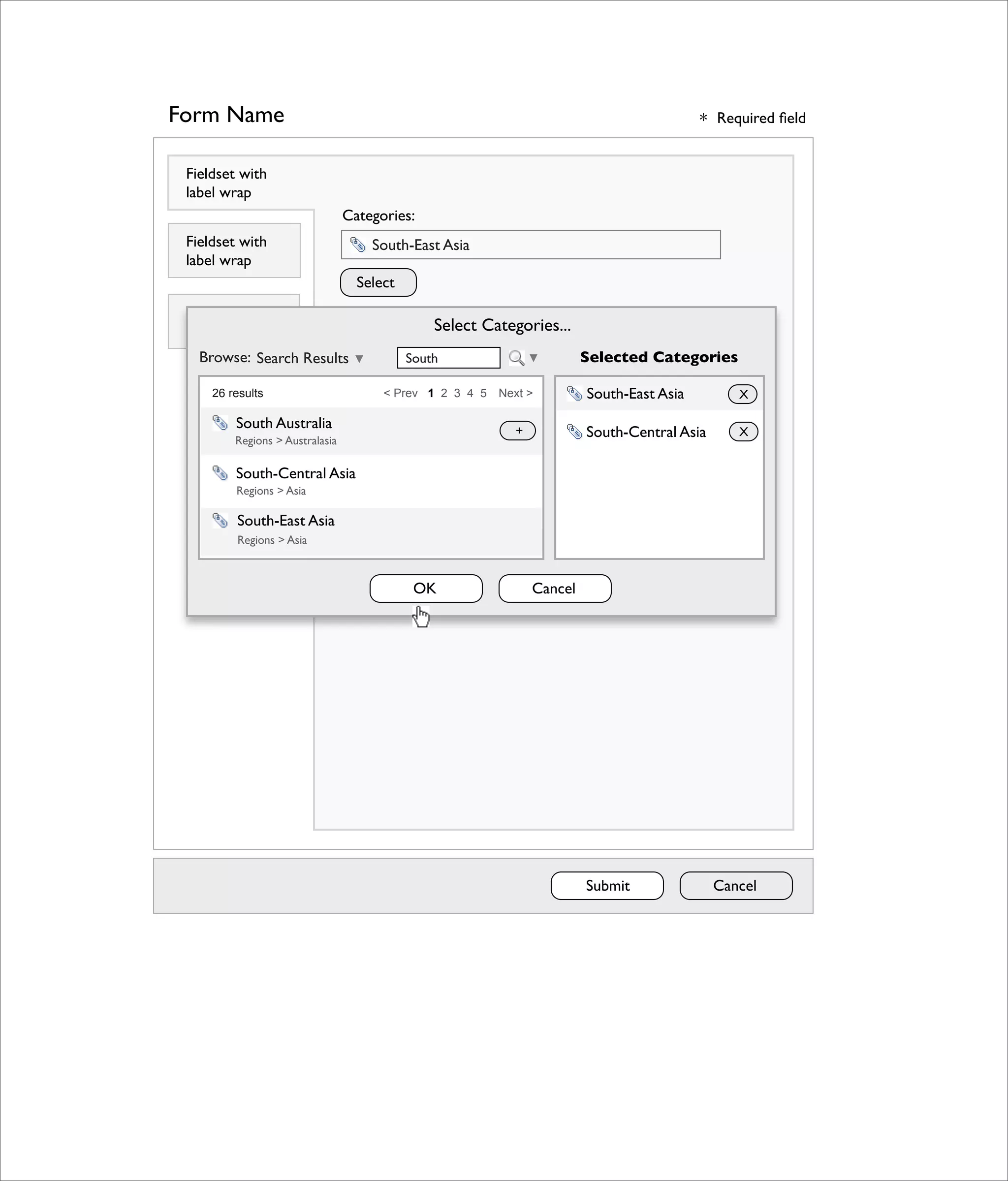This screenshot has width=1008, height=1181.
Task: Remove South-Central Asia from selected categories
Action: click(743, 432)
